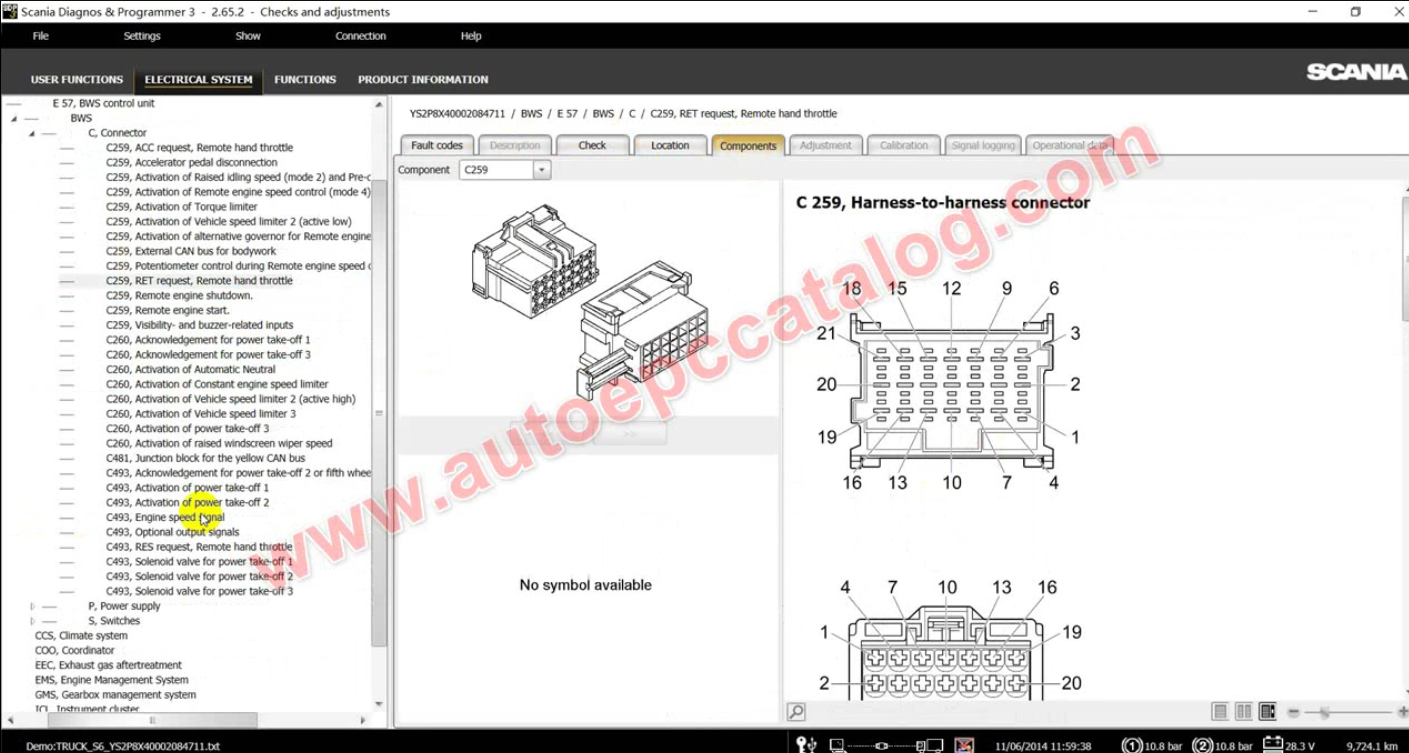Select C493, Solenoid valve for power take-off 3
This screenshot has height=753, width=1409.
point(200,591)
